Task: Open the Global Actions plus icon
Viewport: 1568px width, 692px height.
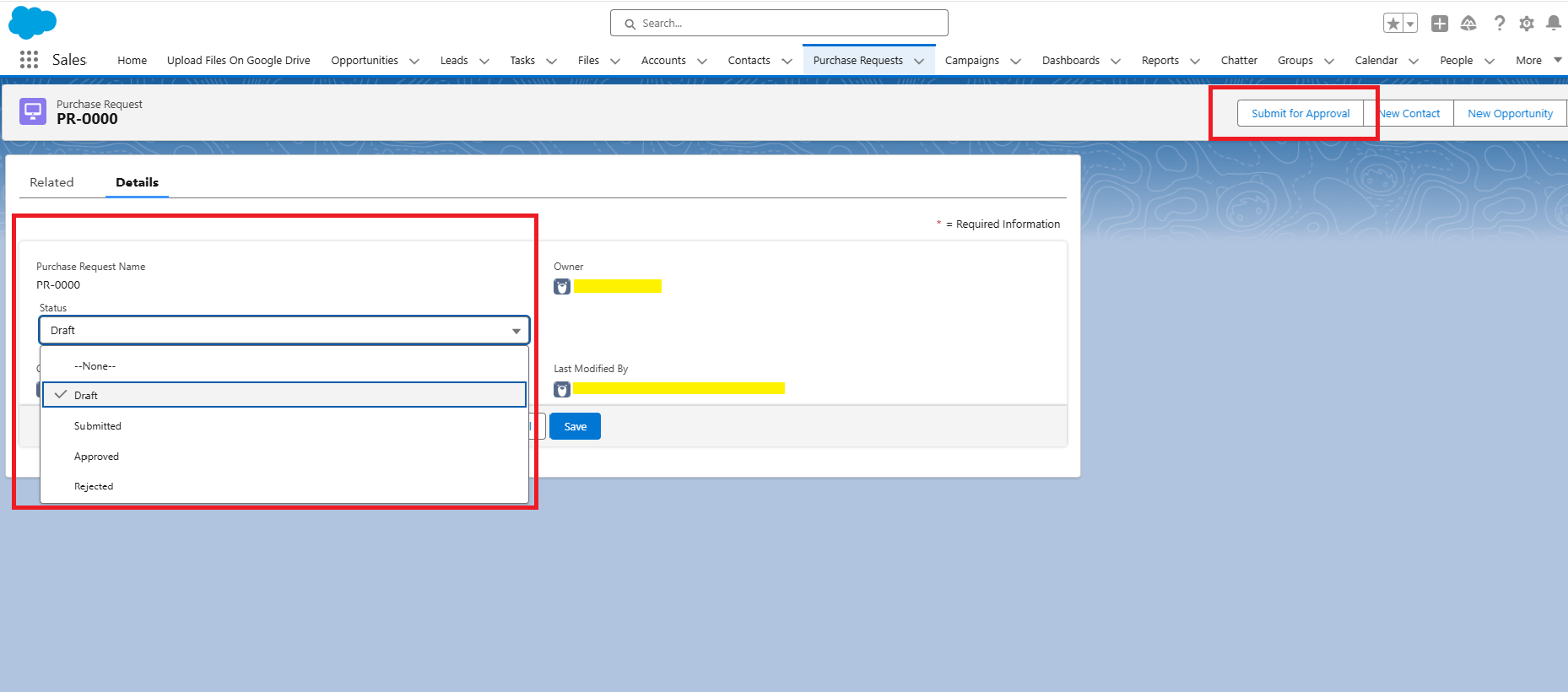Action: 1440,24
